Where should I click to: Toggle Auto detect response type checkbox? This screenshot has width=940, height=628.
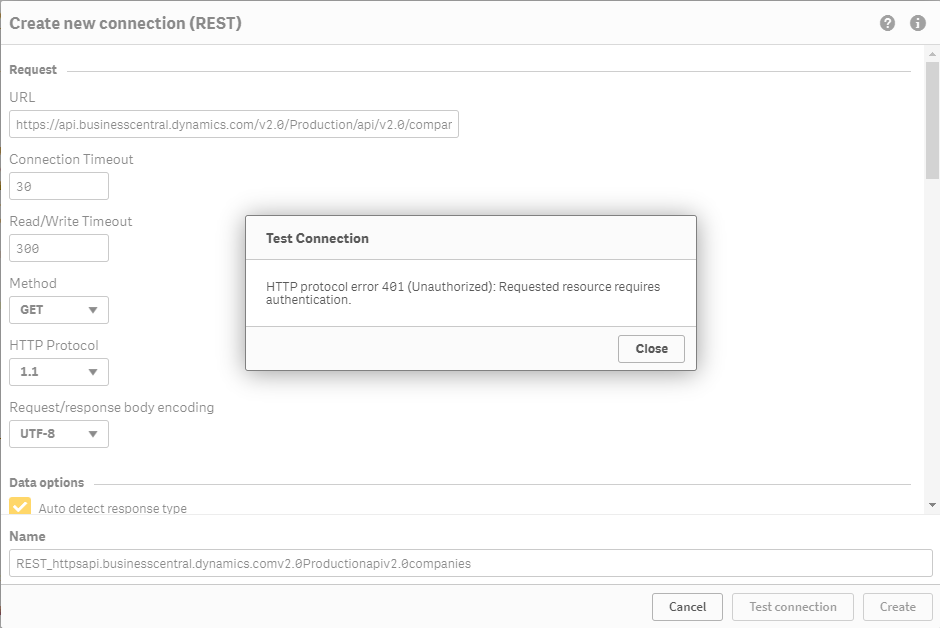pos(20,506)
